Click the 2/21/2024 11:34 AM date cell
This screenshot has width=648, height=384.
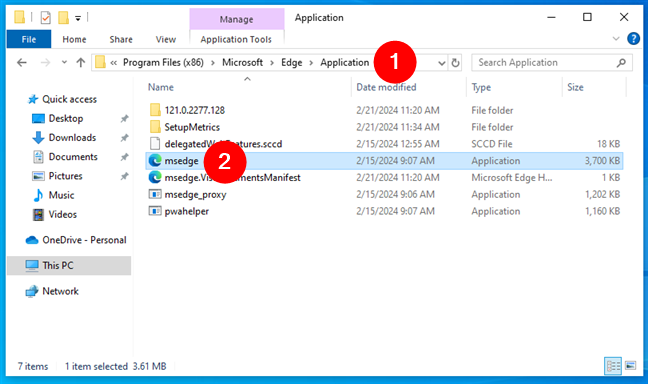pos(398,127)
